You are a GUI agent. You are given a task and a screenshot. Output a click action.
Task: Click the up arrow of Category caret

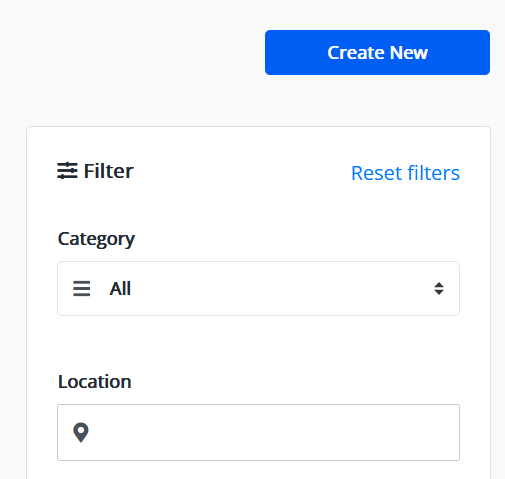pyautogui.click(x=439, y=285)
